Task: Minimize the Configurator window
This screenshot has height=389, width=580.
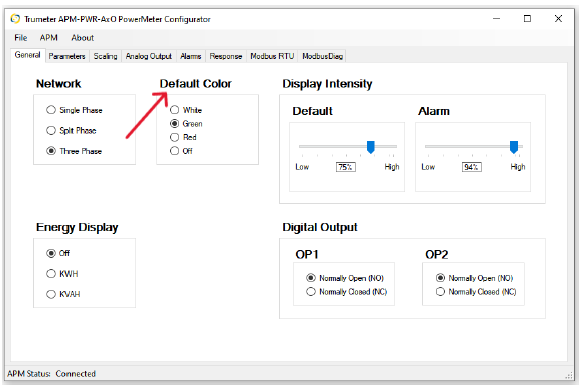Action: pyautogui.click(x=496, y=18)
